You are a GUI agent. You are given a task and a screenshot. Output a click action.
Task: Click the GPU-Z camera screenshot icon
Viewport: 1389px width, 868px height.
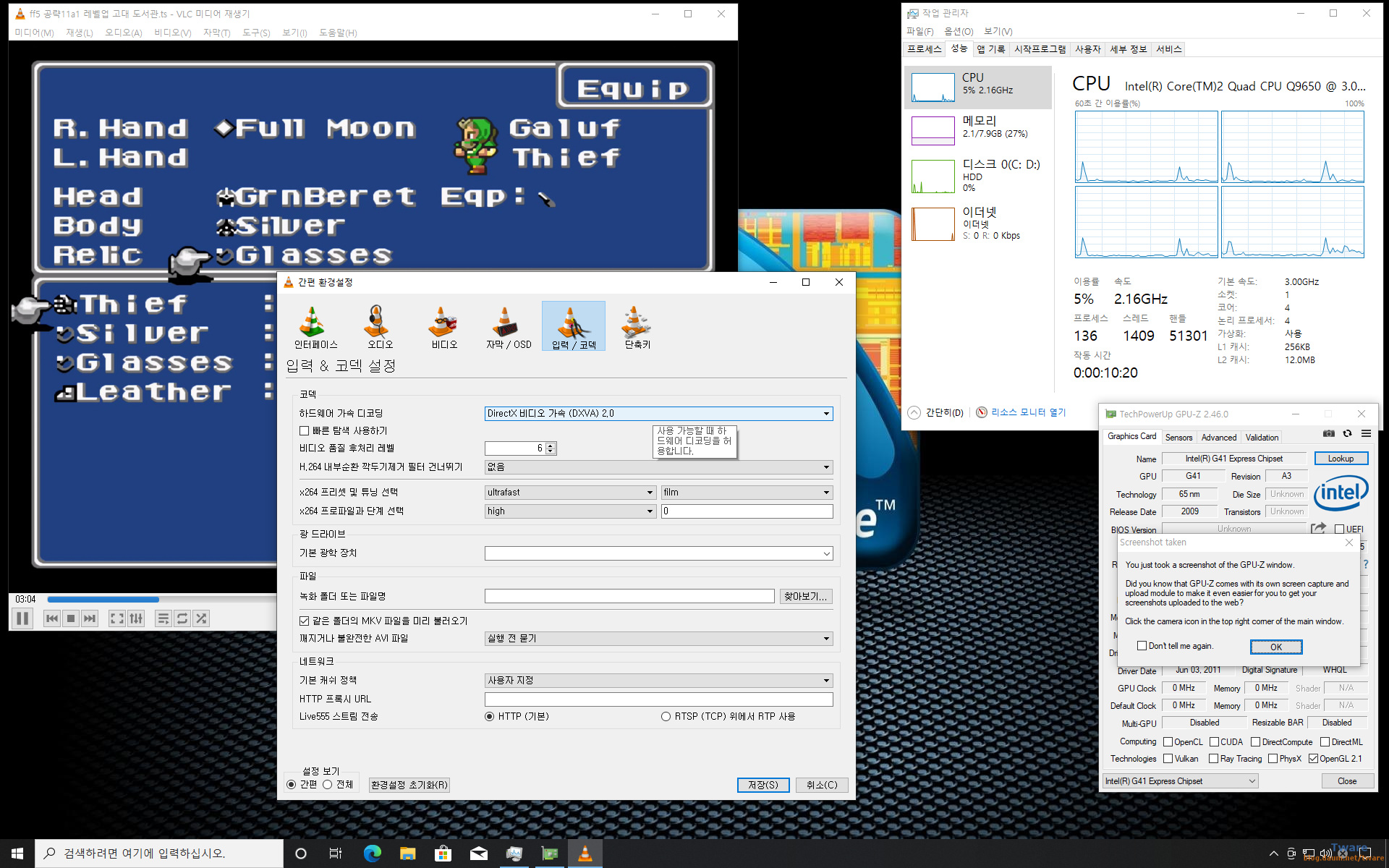tap(1329, 434)
